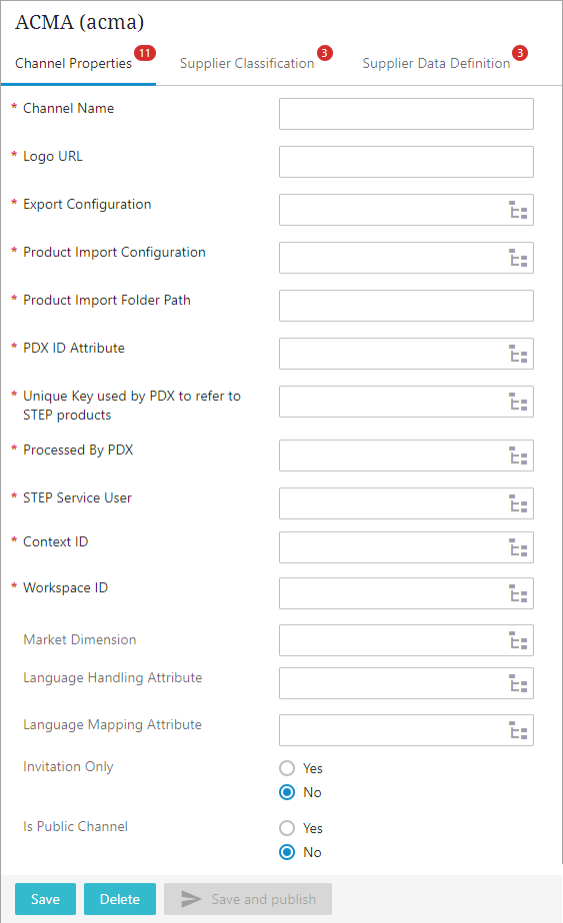Open node picker for Export Configuration
Screen dimensions: 563x923
coord(518,210)
